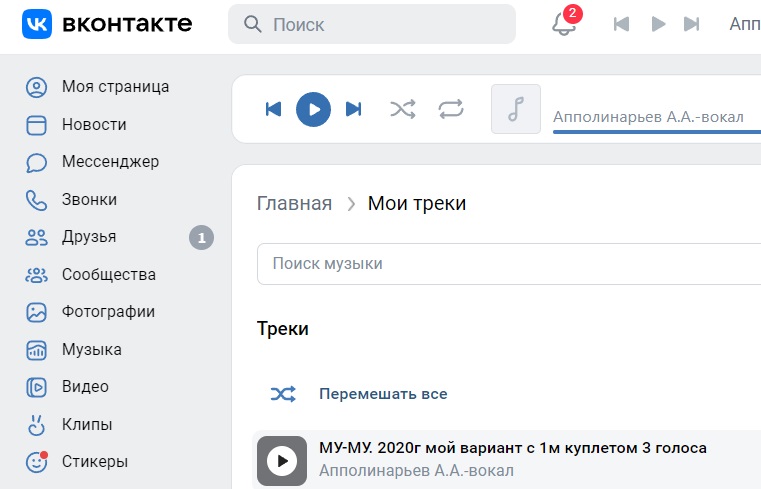The image size is (761, 489).
Task: Click the Звонки phone icon
Action: click(x=36, y=200)
